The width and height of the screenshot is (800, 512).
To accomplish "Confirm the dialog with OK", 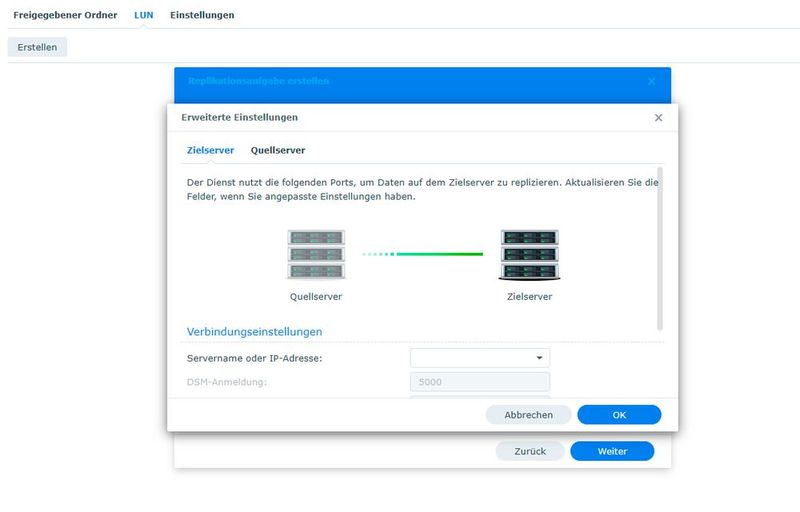I will (619, 415).
